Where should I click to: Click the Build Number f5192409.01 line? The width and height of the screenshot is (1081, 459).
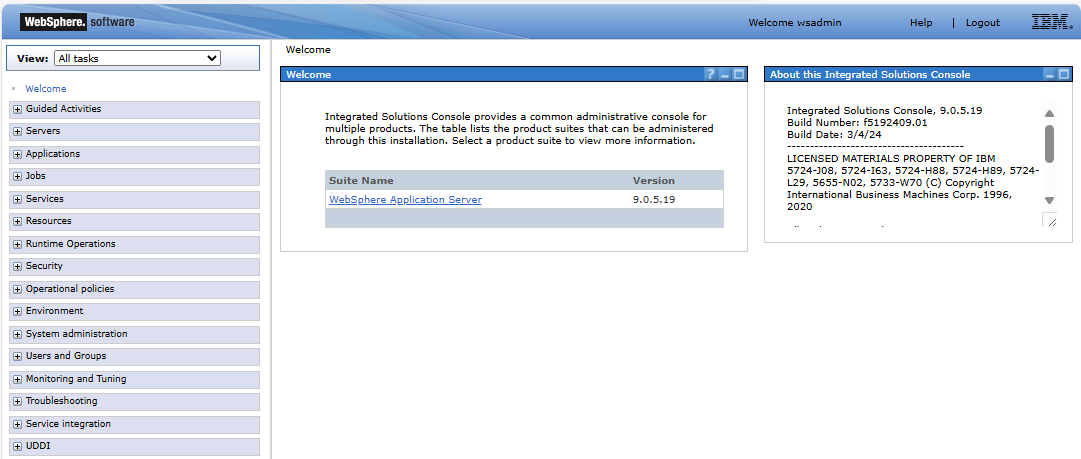(x=857, y=123)
